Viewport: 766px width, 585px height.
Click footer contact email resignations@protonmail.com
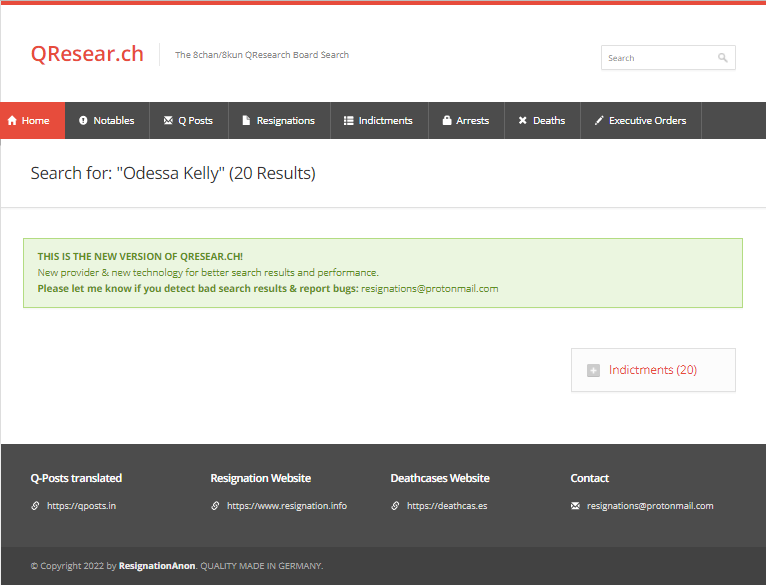[650, 506]
